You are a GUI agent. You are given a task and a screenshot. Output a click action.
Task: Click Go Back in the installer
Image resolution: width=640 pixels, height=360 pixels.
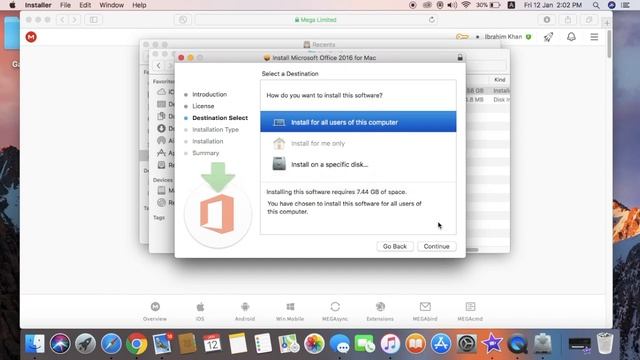[394, 246]
